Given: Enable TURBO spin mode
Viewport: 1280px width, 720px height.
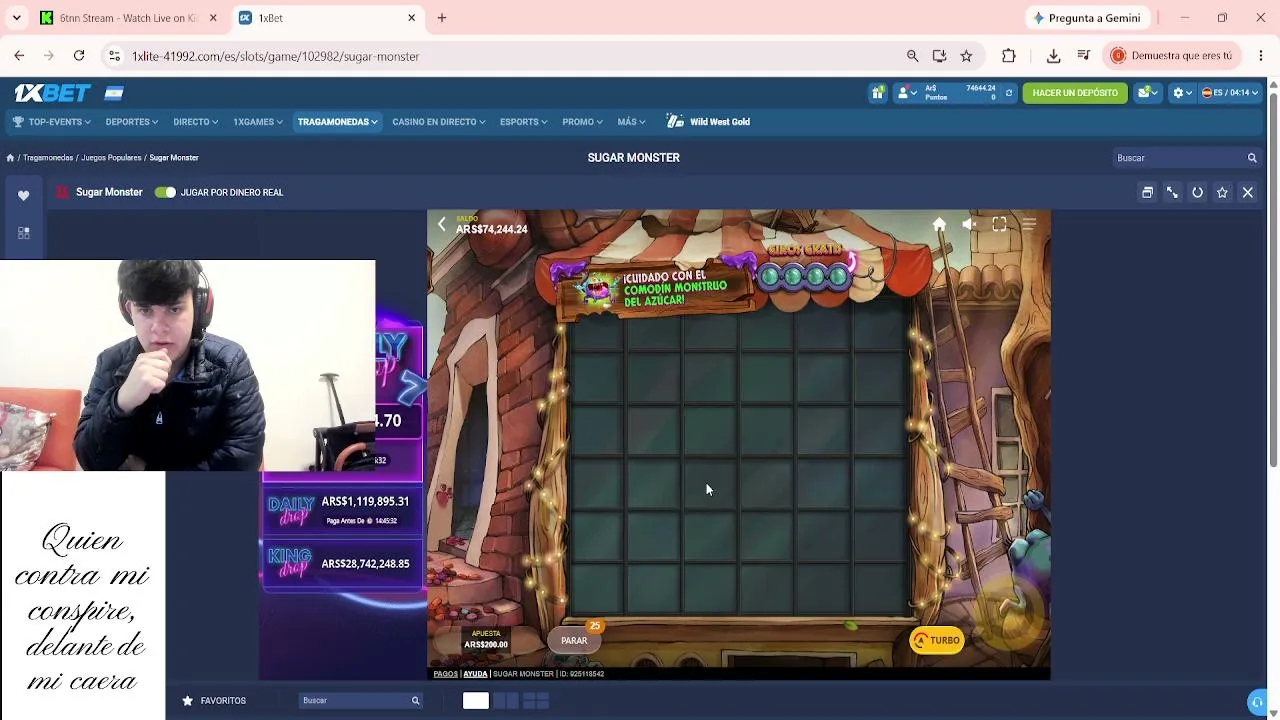Looking at the screenshot, I should tap(936, 641).
